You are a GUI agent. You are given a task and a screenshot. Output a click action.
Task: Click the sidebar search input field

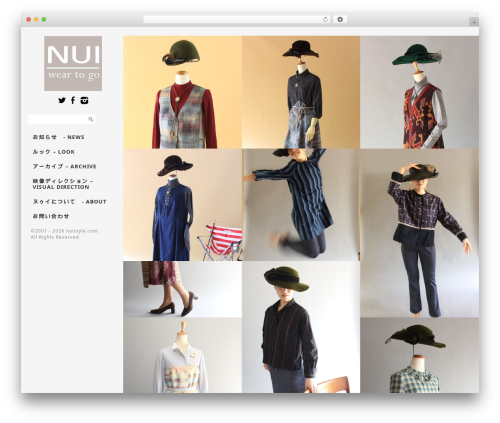[x=61, y=119]
